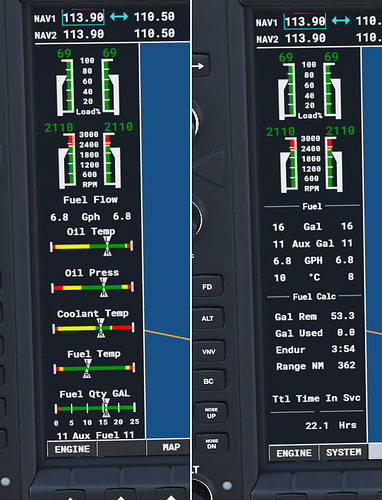Image resolution: width=382 pixels, height=500 pixels.
Task: Toggle the BC back course button
Action: pyautogui.click(x=209, y=381)
